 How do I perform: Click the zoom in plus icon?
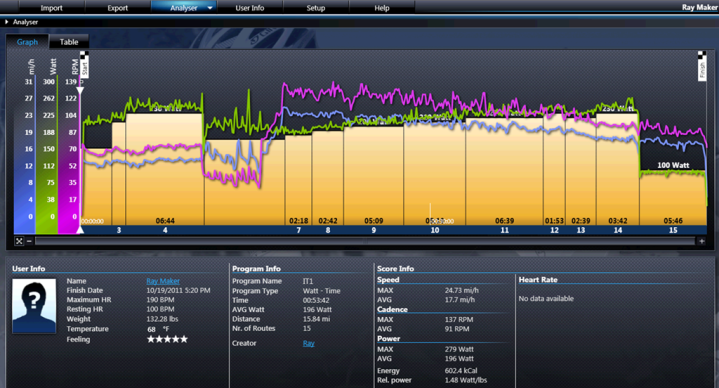702,241
